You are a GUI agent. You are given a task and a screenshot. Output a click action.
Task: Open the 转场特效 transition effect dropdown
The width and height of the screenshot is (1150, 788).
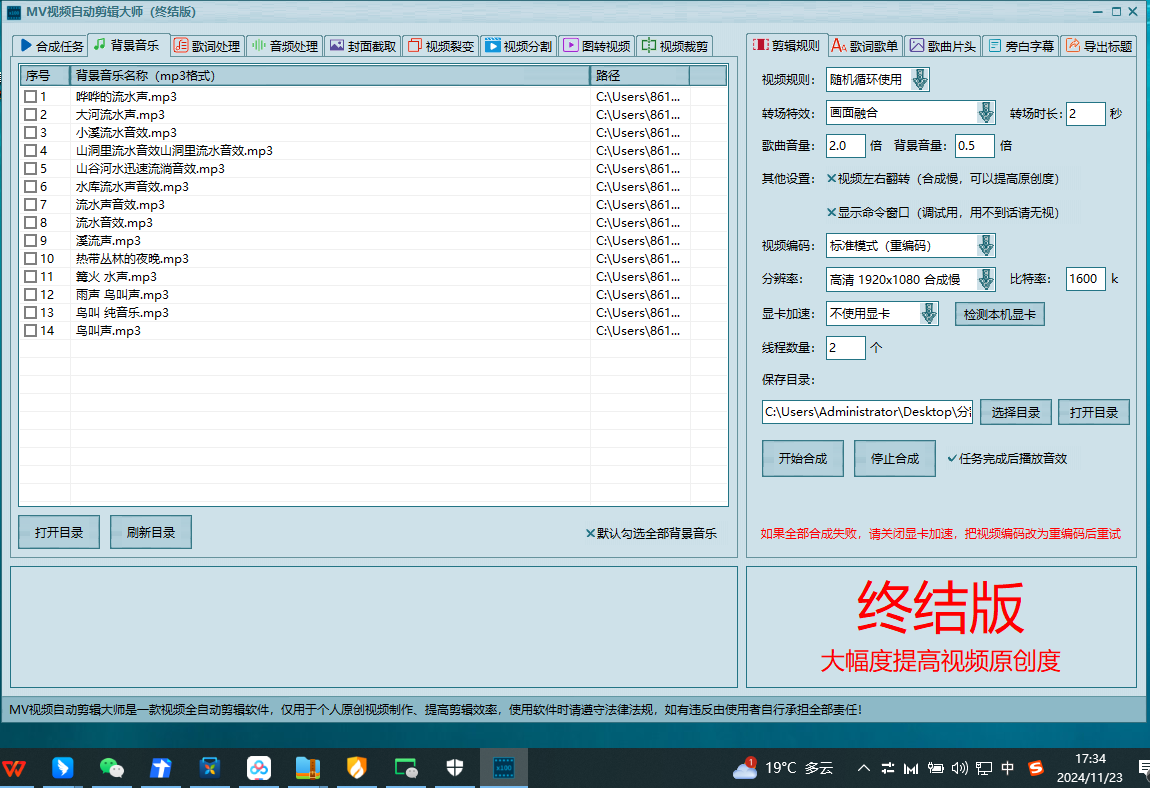click(985, 112)
